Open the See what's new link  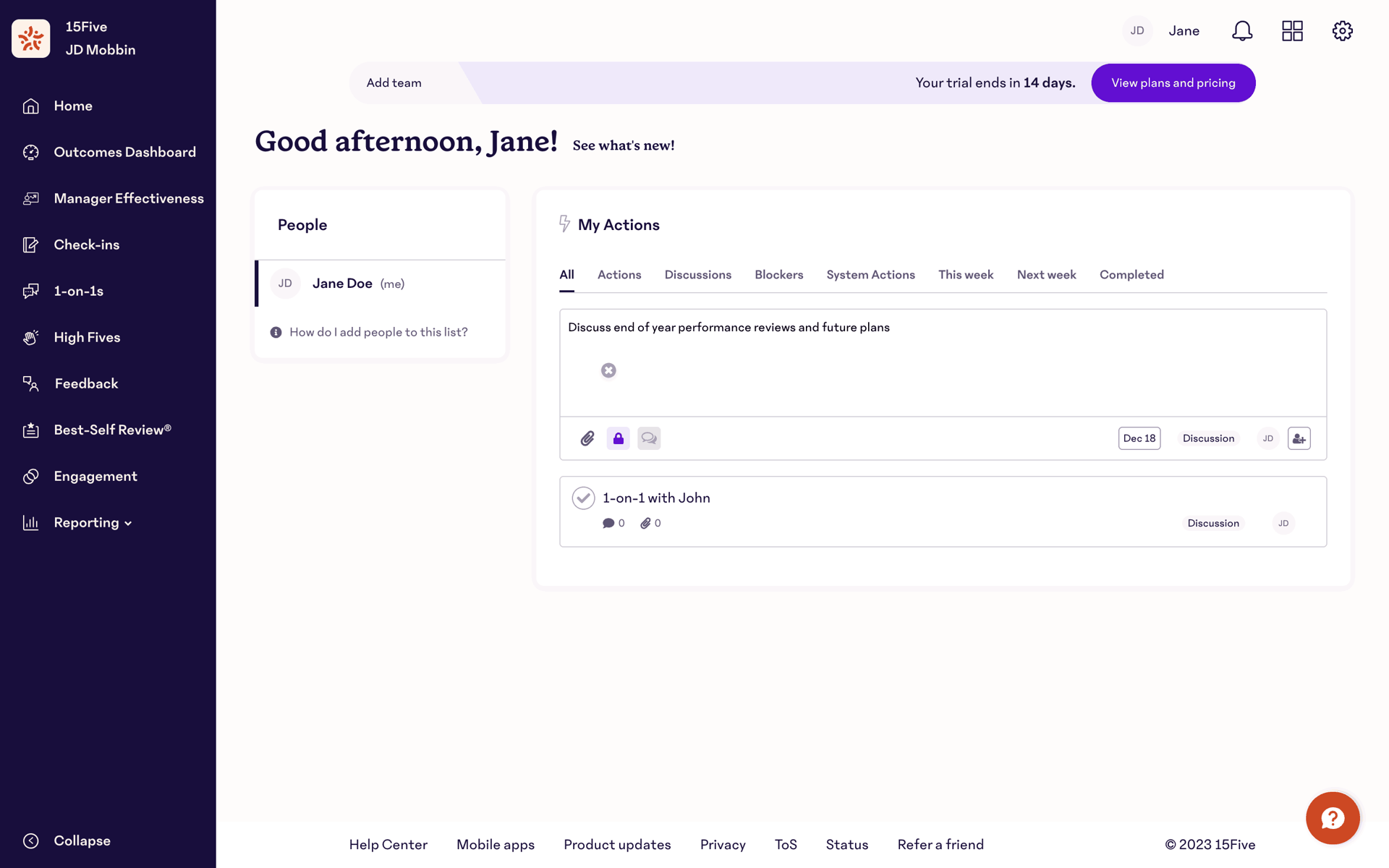pos(624,145)
